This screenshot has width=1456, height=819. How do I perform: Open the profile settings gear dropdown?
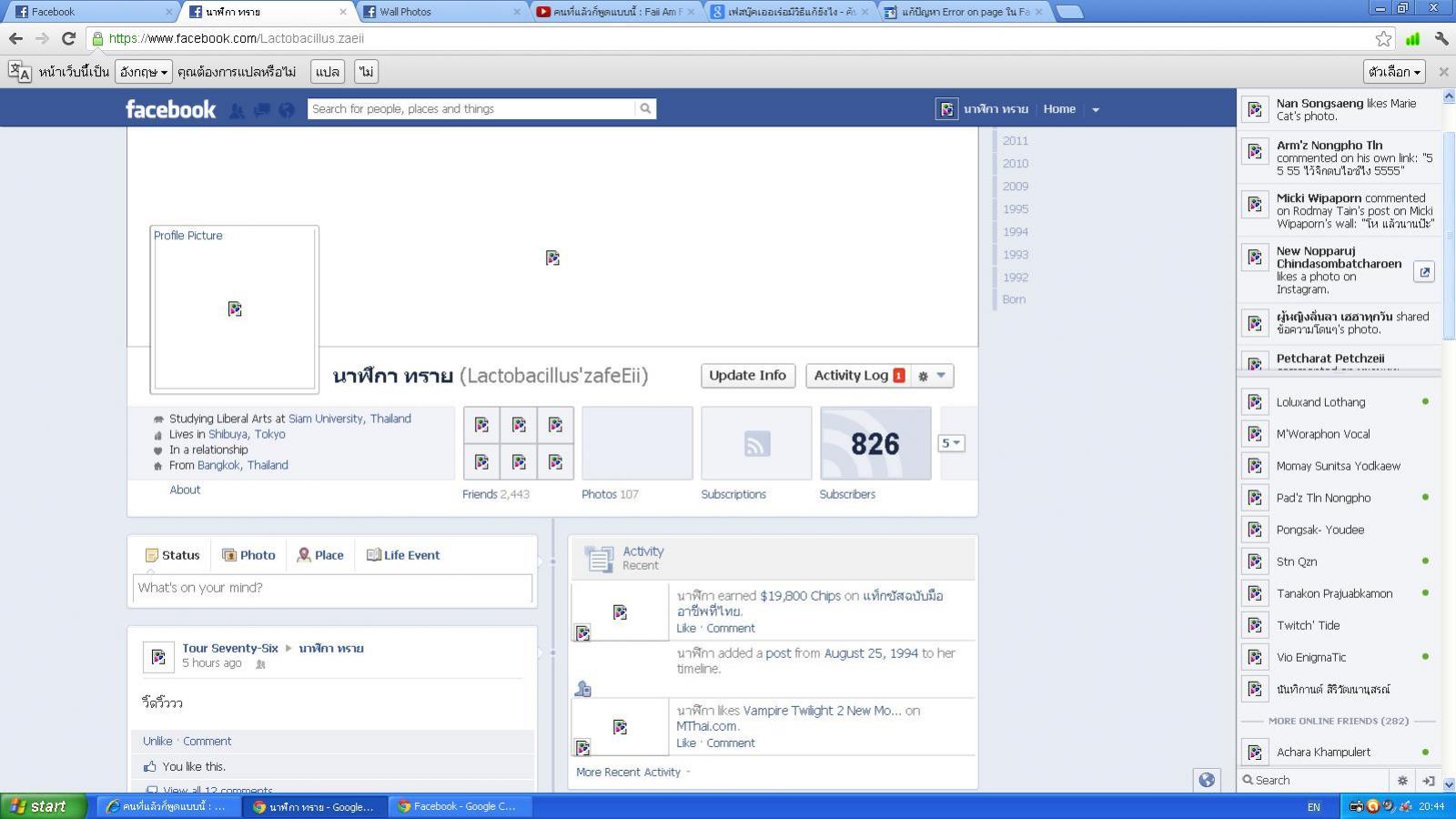(931, 376)
